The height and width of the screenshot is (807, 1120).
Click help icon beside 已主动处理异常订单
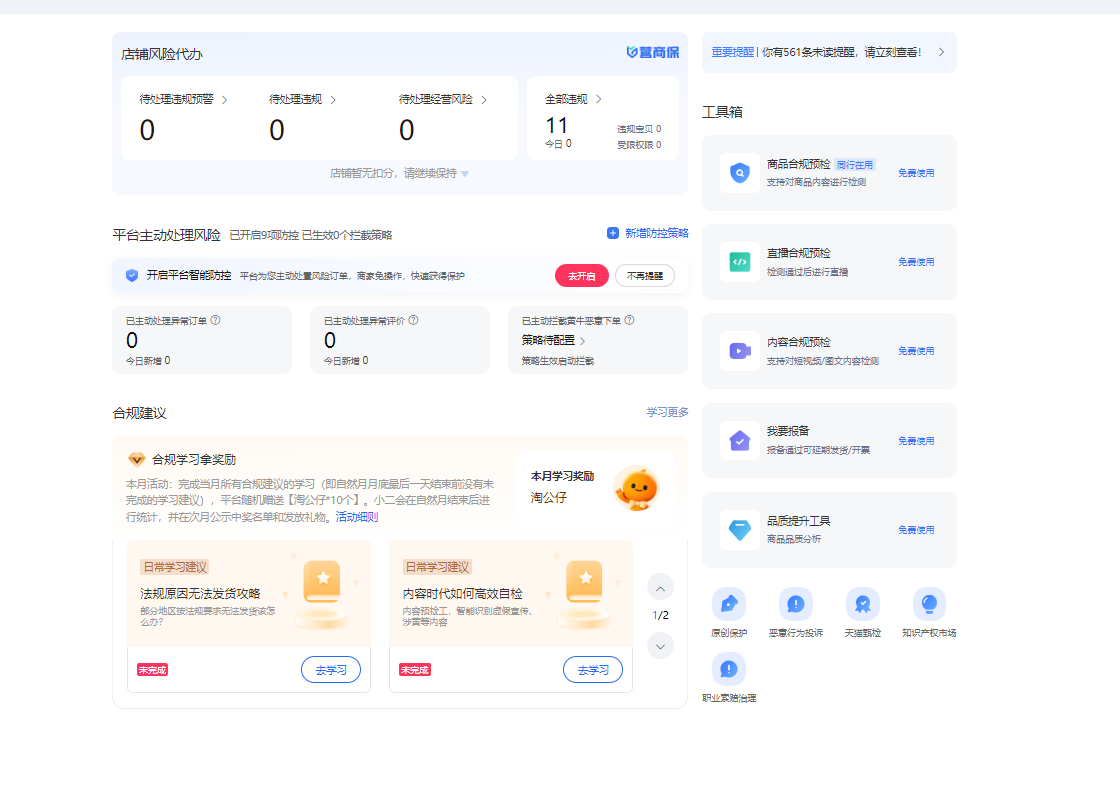[x=216, y=321]
